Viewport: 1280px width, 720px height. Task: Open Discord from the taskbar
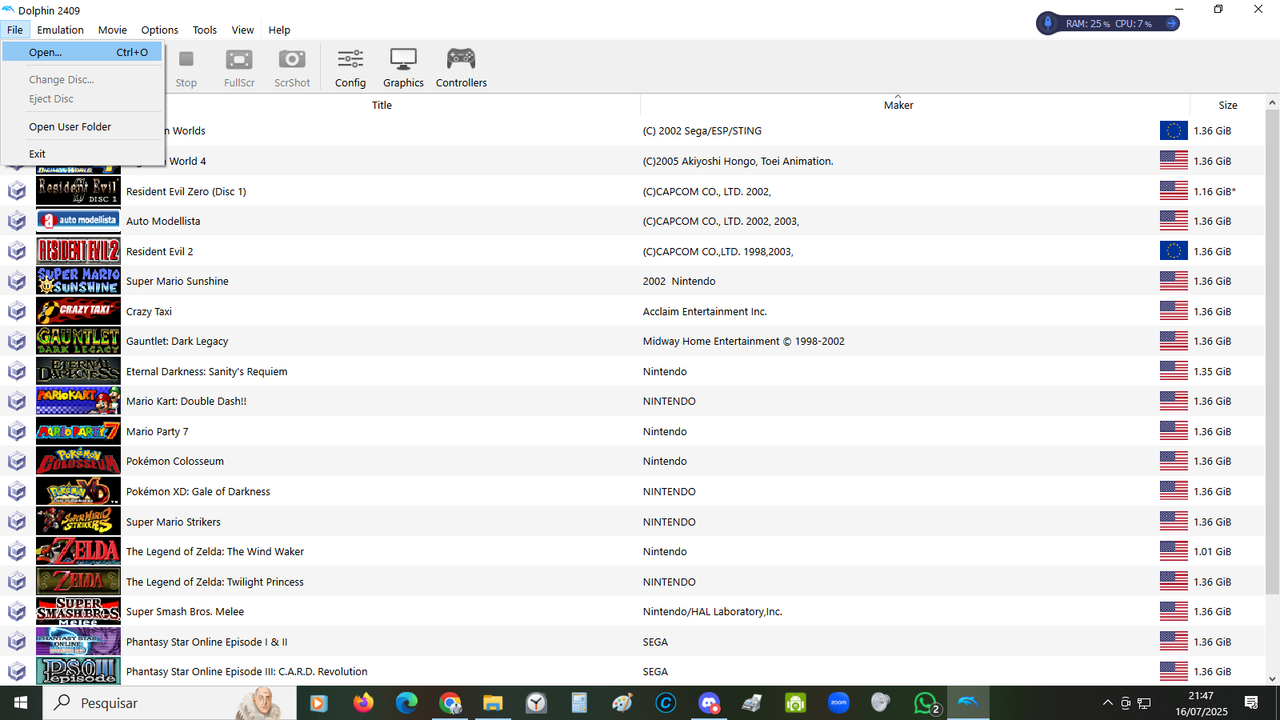pyautogui.click(x=709, y=703)
